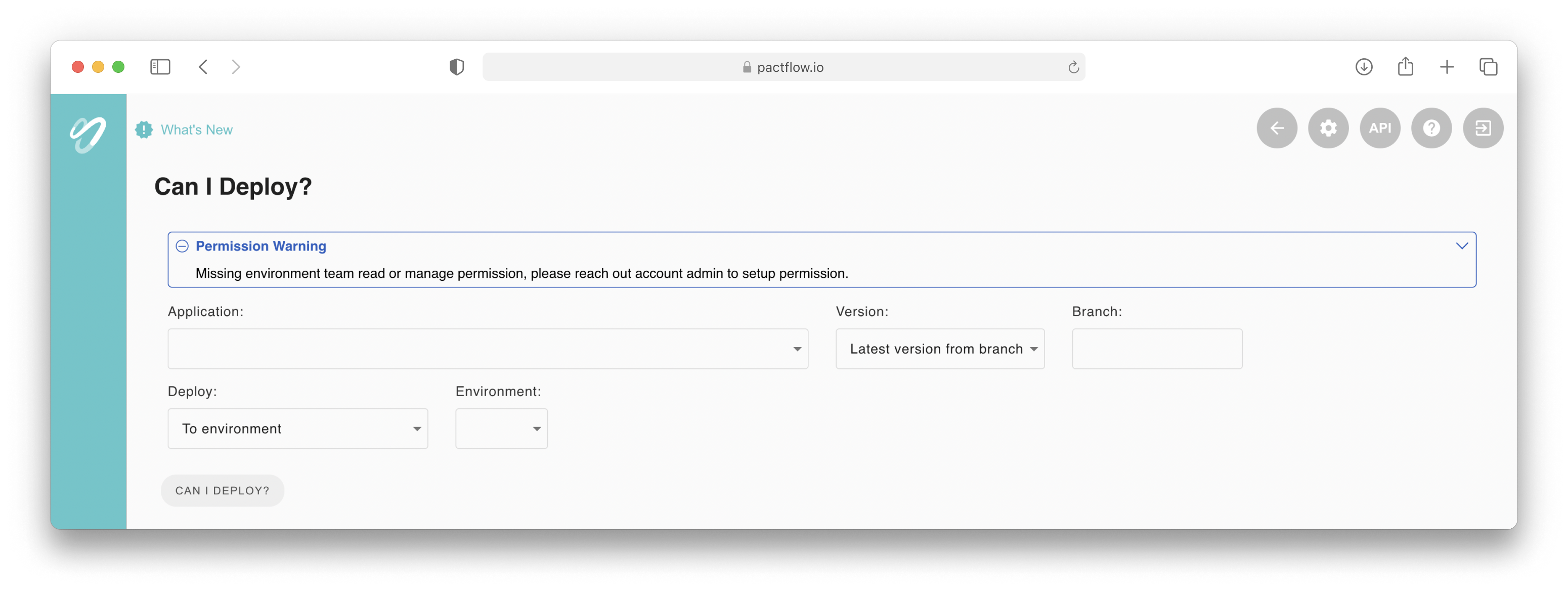Reload the page using refresh icon
The width and height of the screenshot is (1568, 590).
(x=1073, y=67)
